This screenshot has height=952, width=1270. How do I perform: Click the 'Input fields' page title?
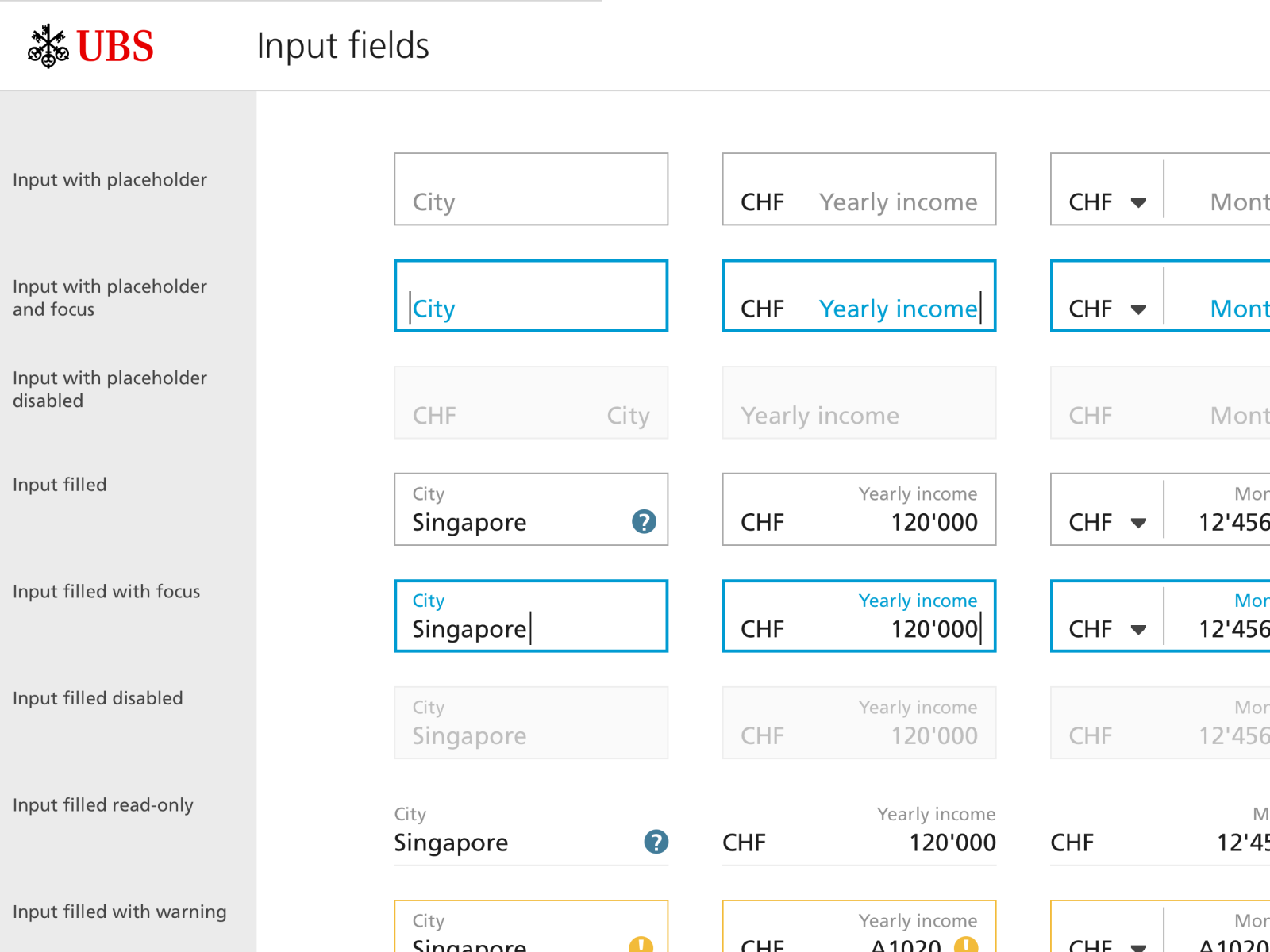point(343,46)
